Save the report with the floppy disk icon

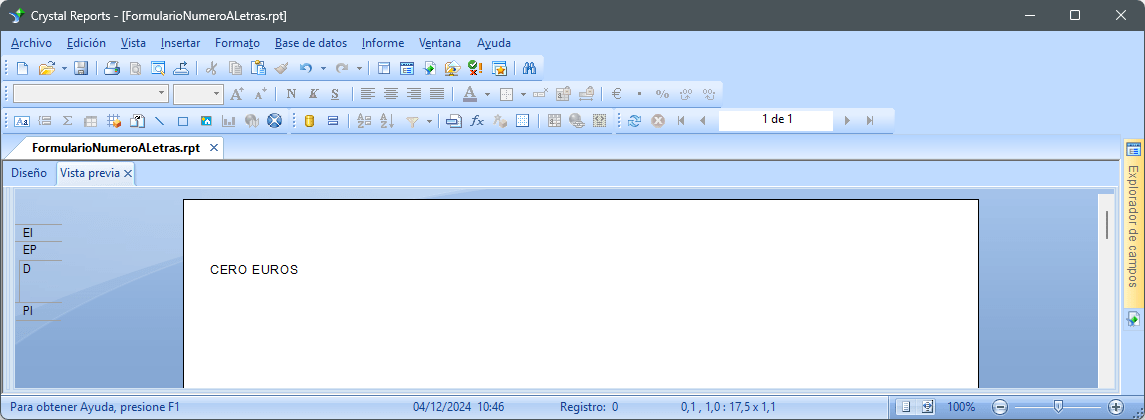(81, 68)
